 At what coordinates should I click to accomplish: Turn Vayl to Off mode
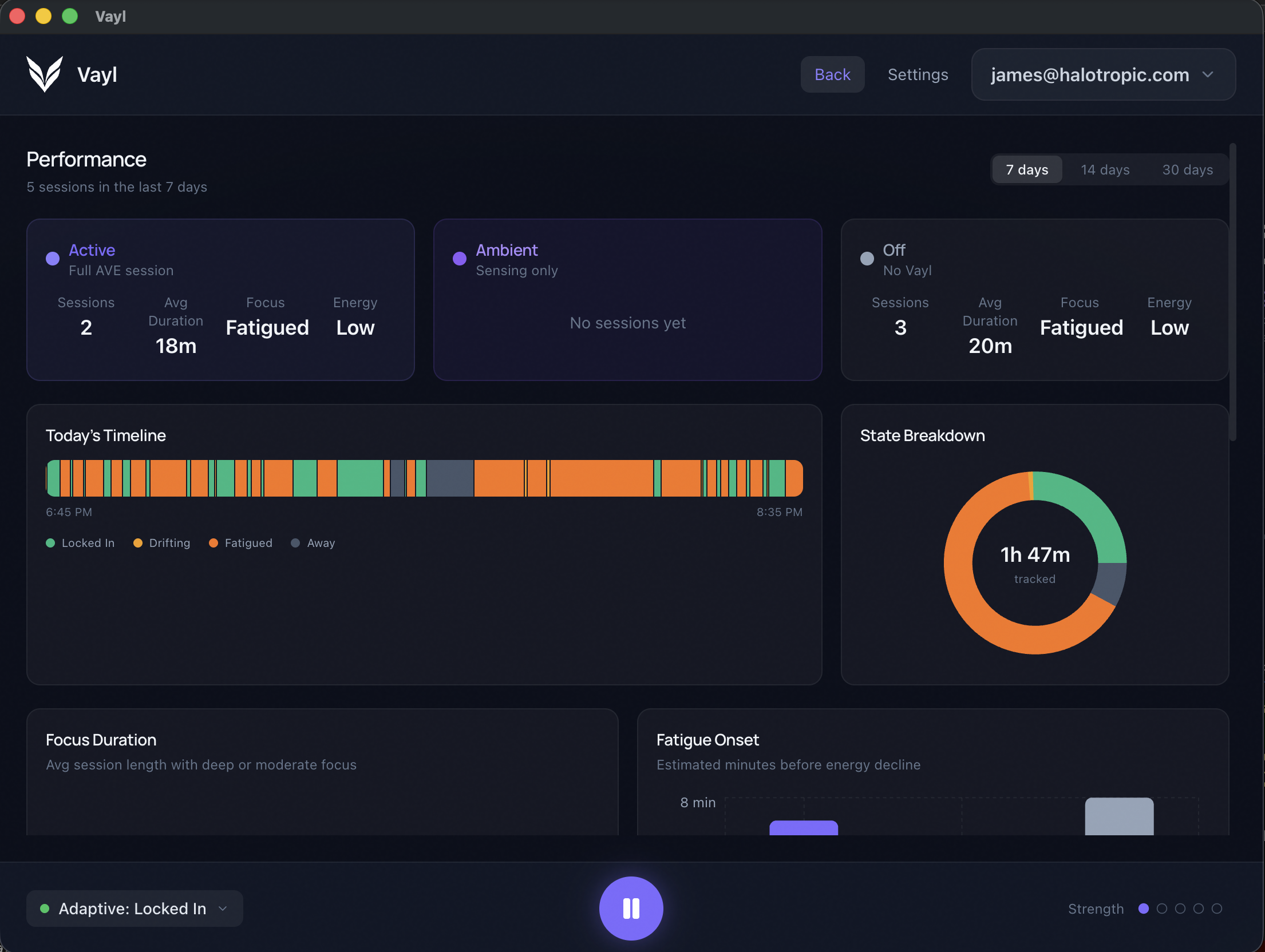(1034, 300)
